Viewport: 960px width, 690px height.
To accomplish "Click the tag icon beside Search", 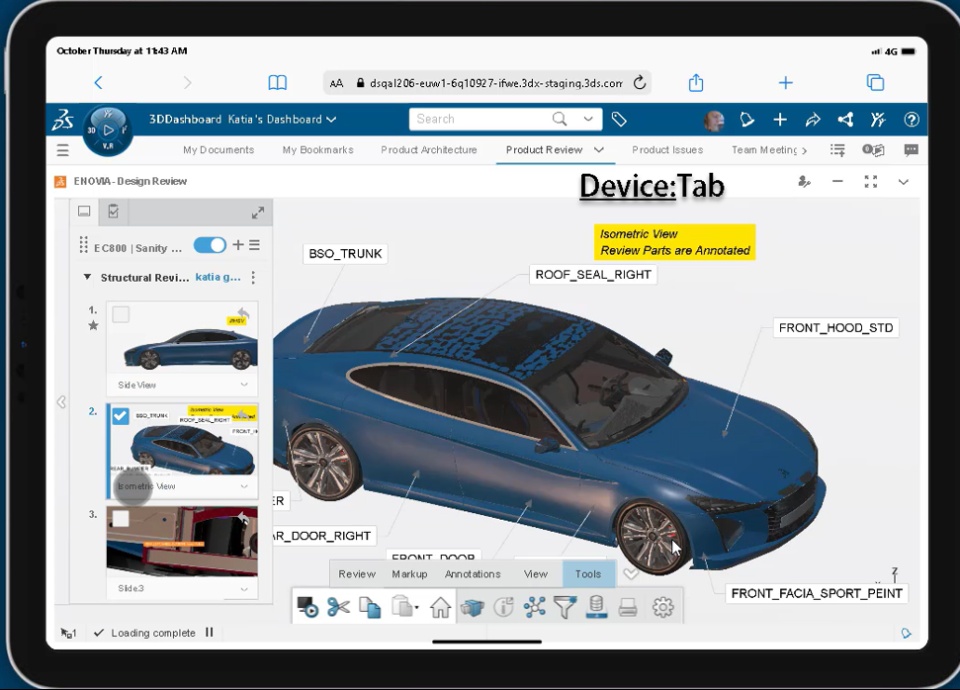I will pos(619,119).
